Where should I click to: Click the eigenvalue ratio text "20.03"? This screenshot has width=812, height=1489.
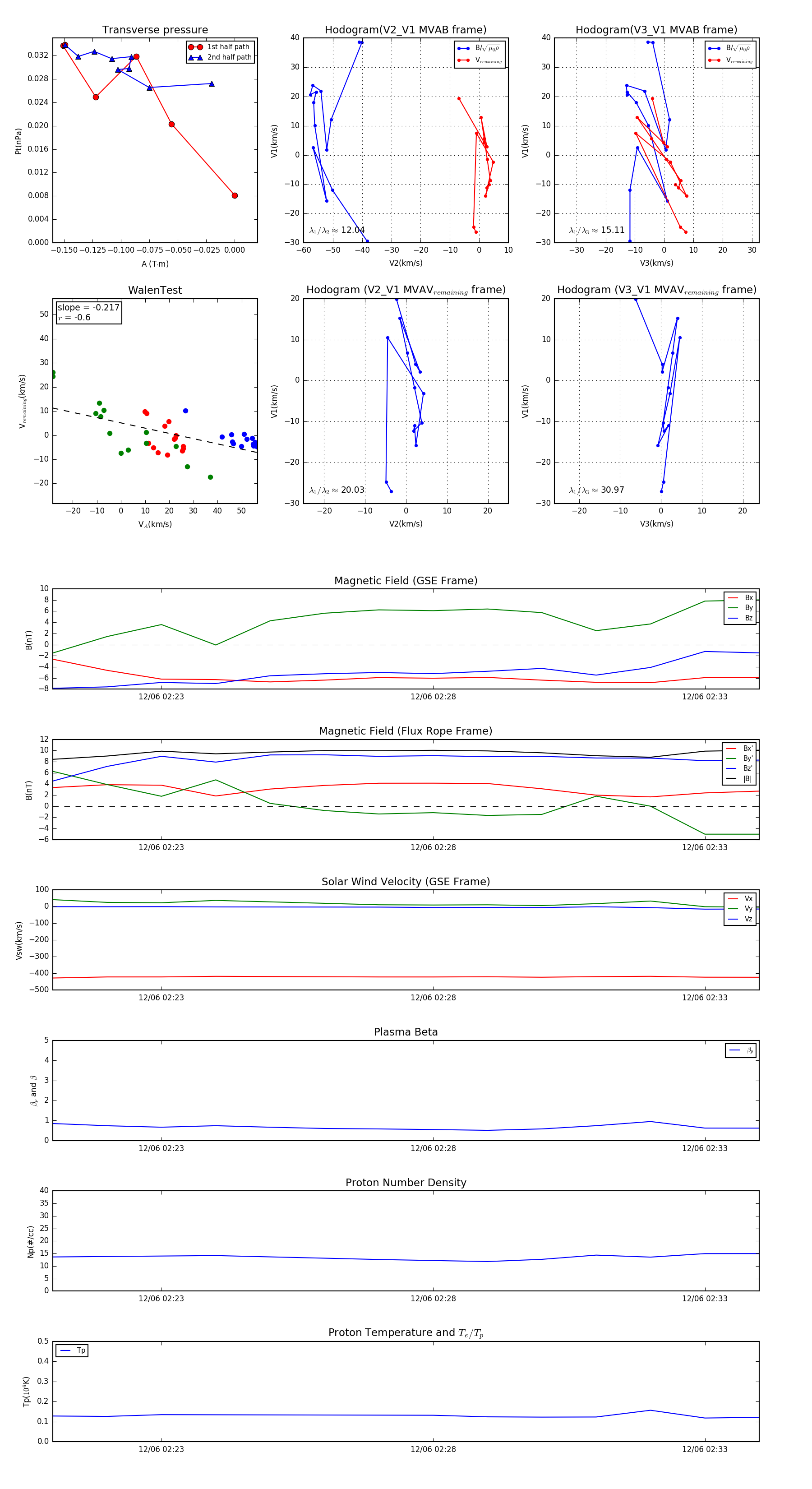pos(352,490)
